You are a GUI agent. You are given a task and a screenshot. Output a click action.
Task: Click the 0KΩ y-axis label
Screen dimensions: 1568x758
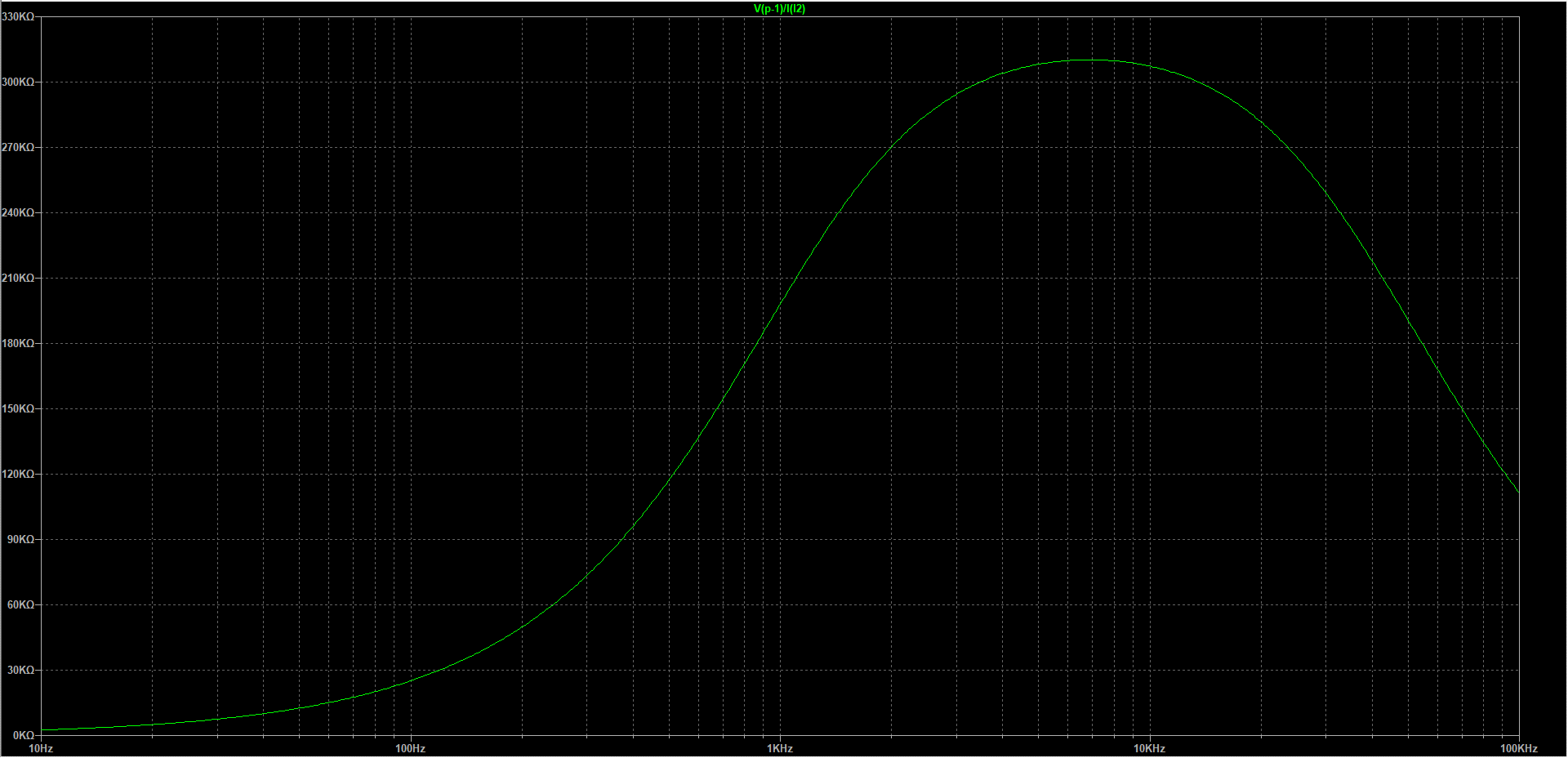click(x=24, y=735)
